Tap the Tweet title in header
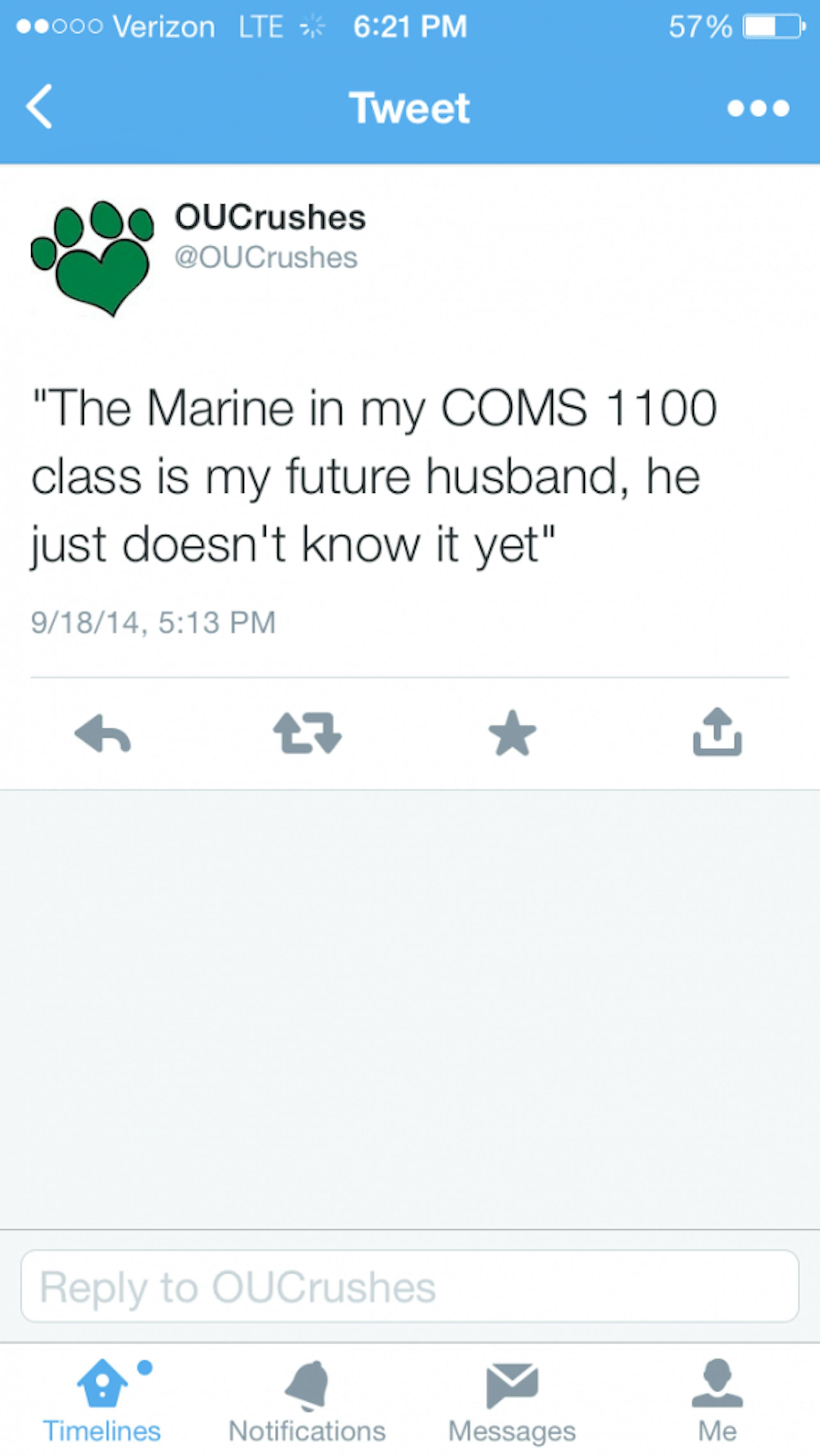Screen dimensions: 820x1456 point(410,108)
